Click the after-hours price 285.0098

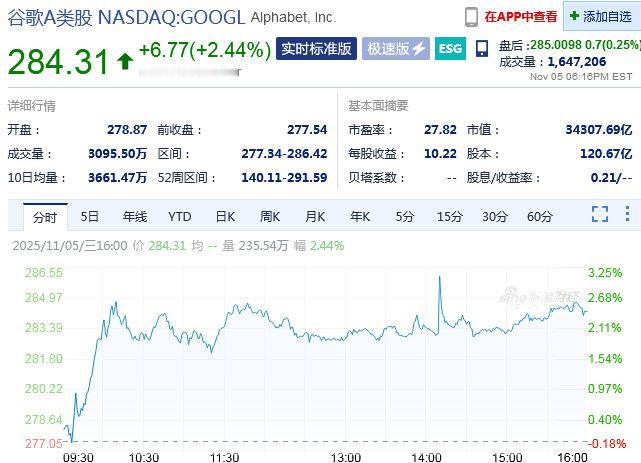pos(556,44)
